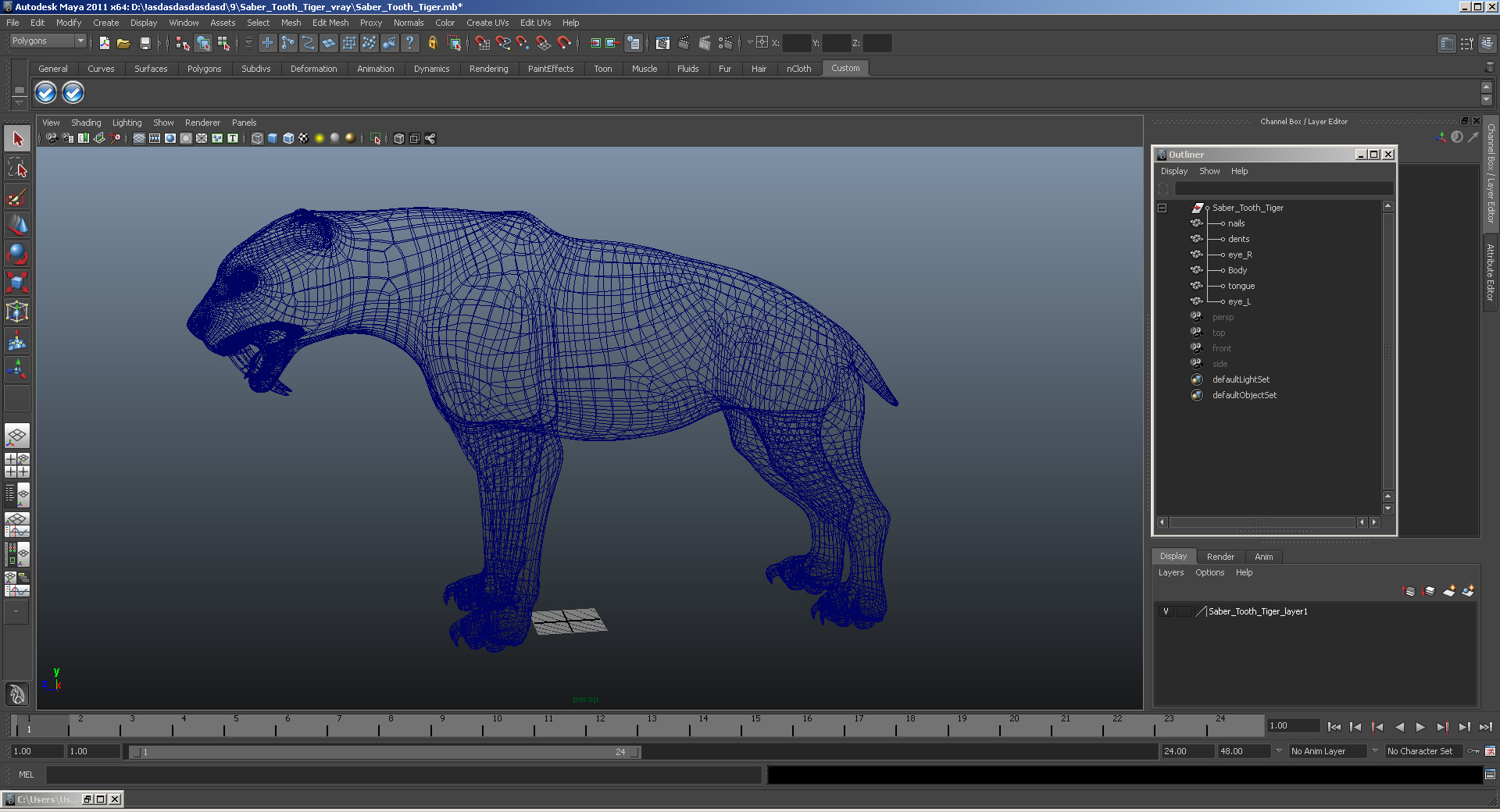1500x812 pixels.
Task: Toggle textured checker sphere display in viewport toolbar
Action: 304,138
